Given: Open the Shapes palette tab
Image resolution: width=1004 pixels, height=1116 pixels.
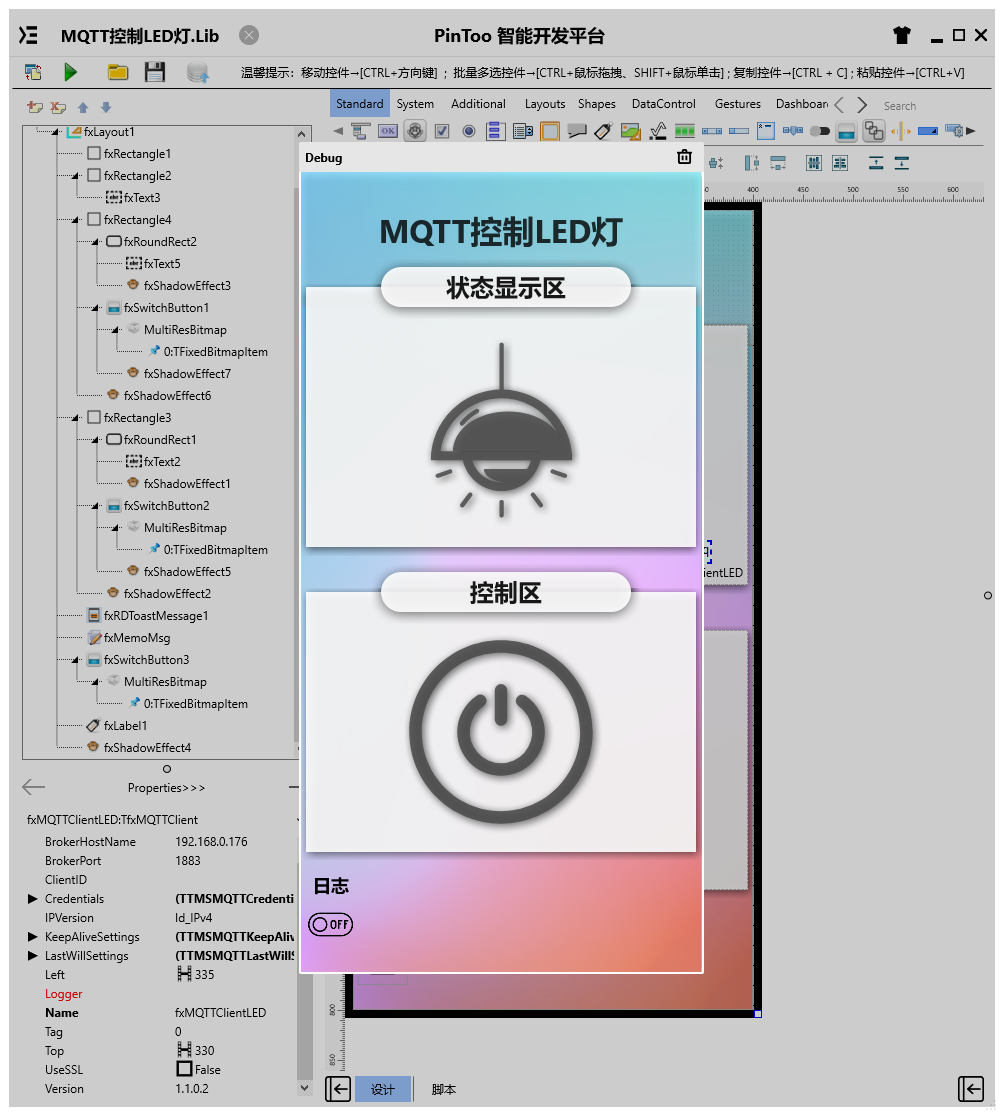Looking at the screenshot, I should point(596,104).
